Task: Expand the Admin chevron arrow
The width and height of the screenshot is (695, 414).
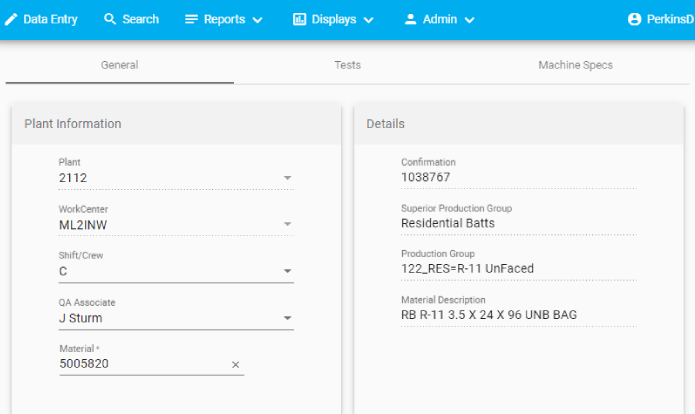Action: 469,20
